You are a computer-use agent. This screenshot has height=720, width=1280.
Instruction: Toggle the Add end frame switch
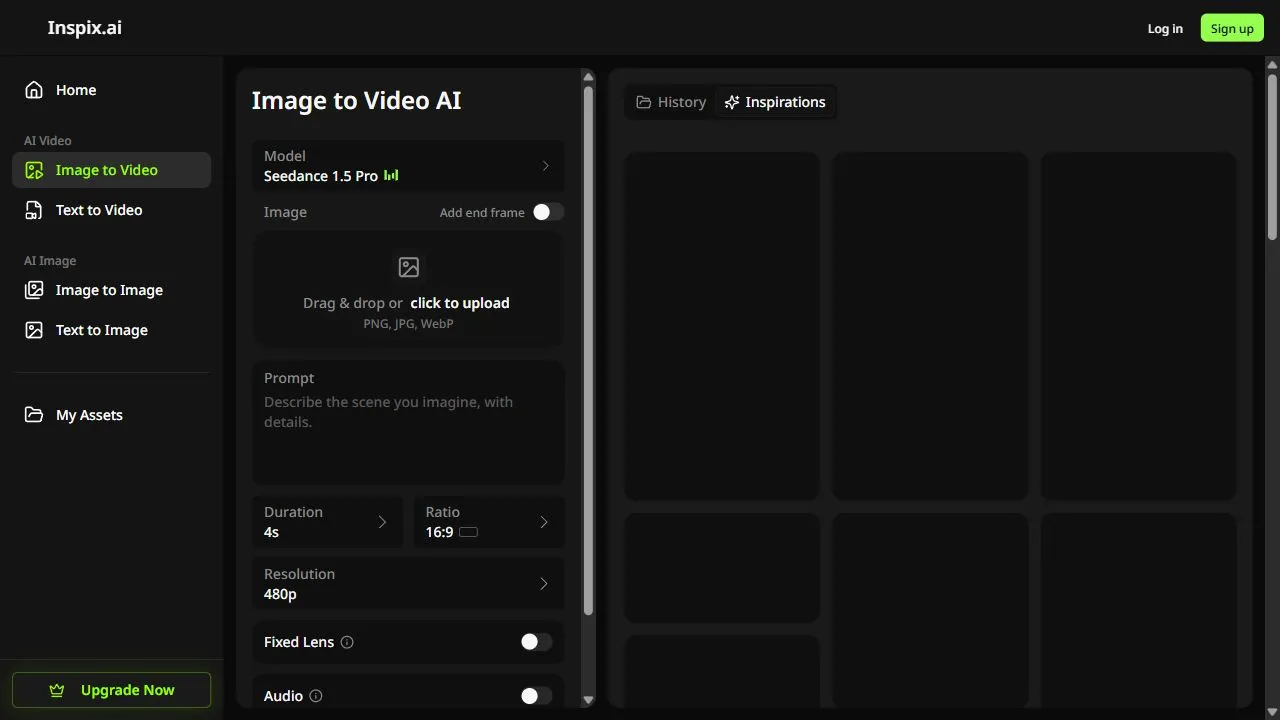click(548, 212)
